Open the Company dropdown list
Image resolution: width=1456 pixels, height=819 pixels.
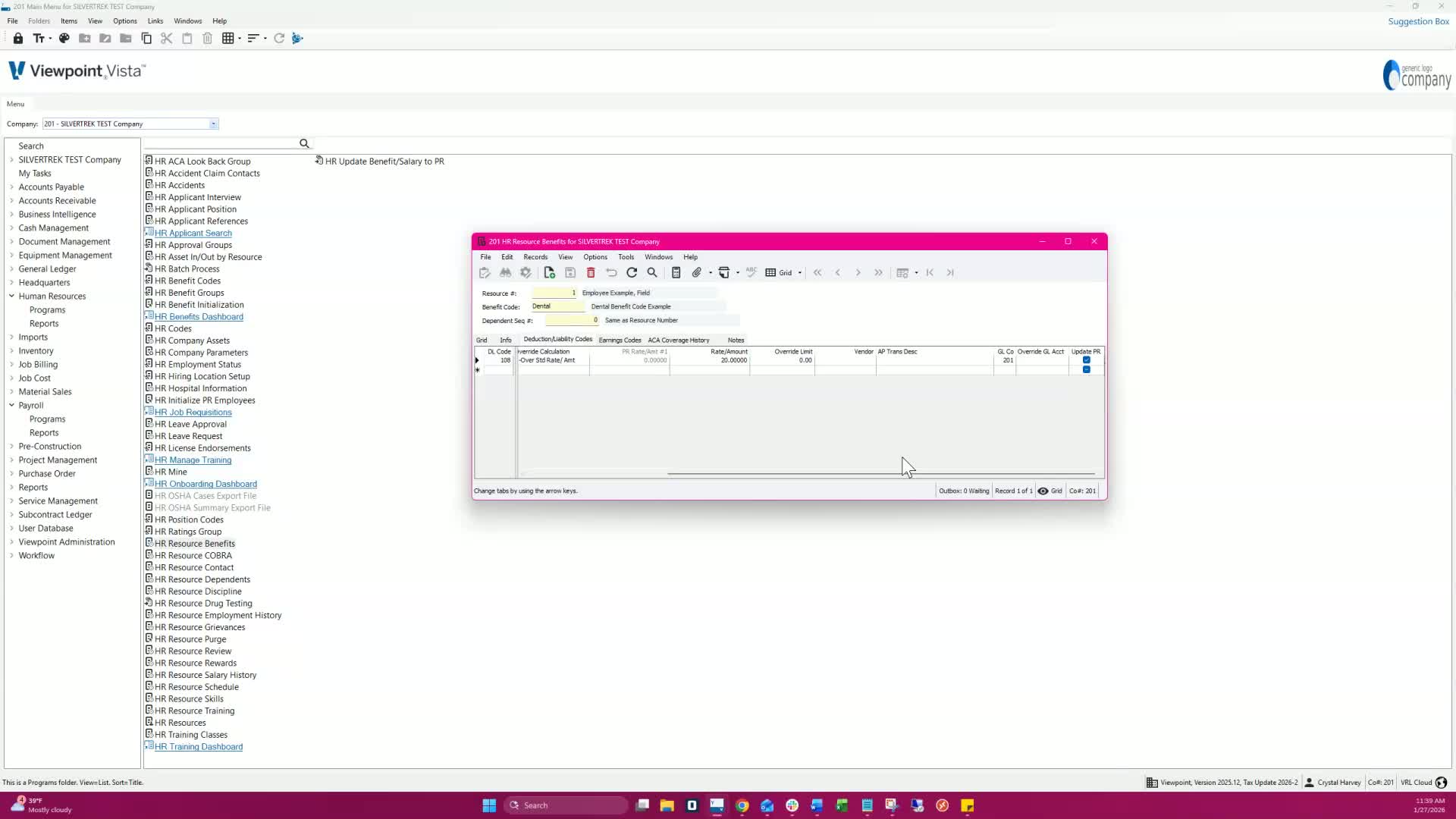214,124
